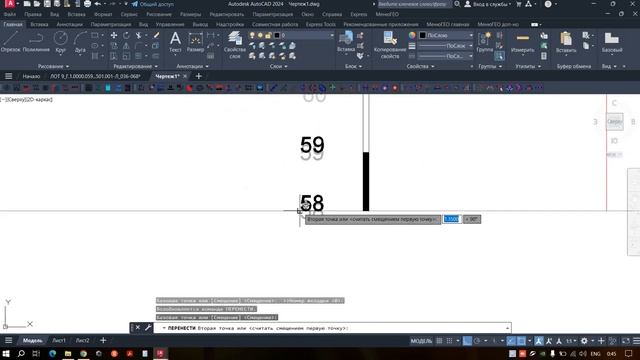Toggle object snap in status bar

coord(522,341)
